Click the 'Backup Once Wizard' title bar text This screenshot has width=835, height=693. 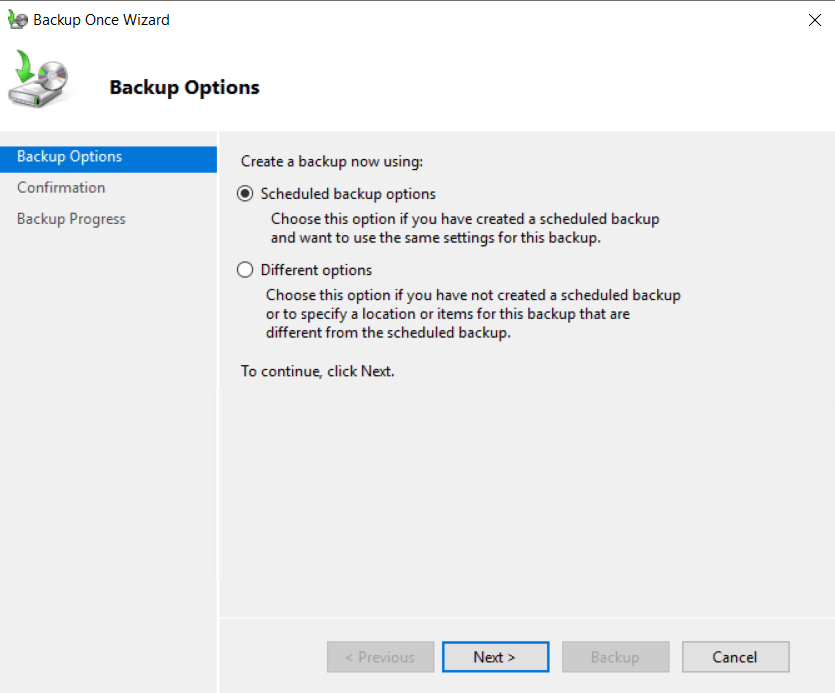(x=101, y=20)
